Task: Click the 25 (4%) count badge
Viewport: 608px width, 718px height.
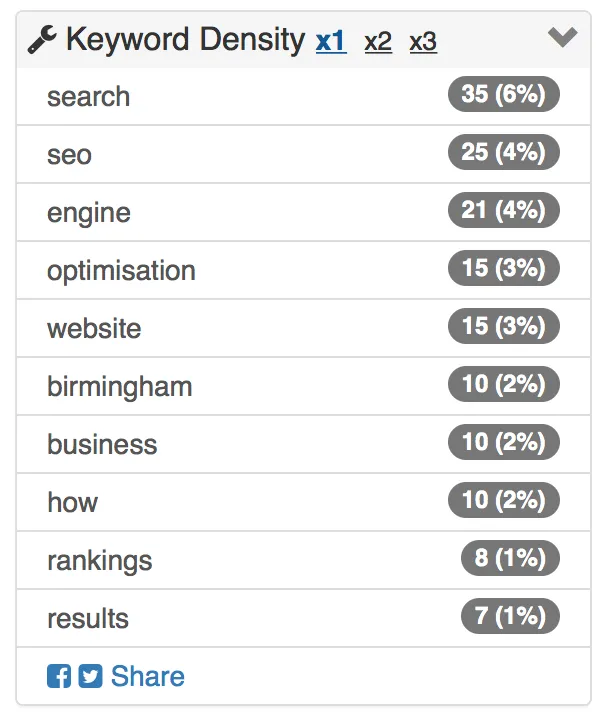Action: click(504, 152)
